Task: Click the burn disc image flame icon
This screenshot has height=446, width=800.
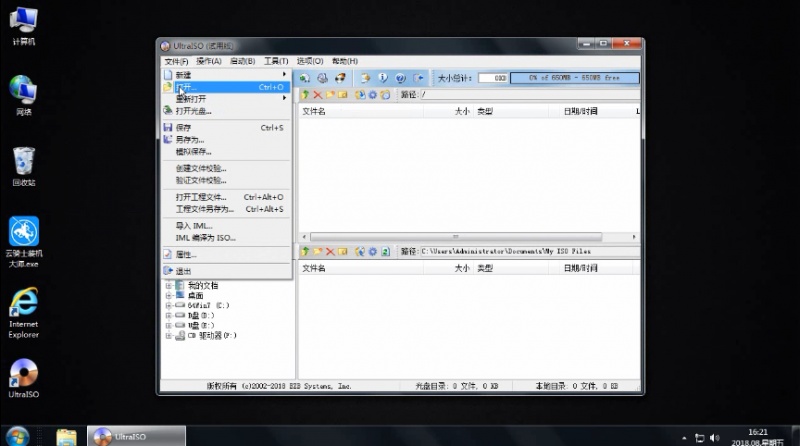Action: [x=340, y=78]
